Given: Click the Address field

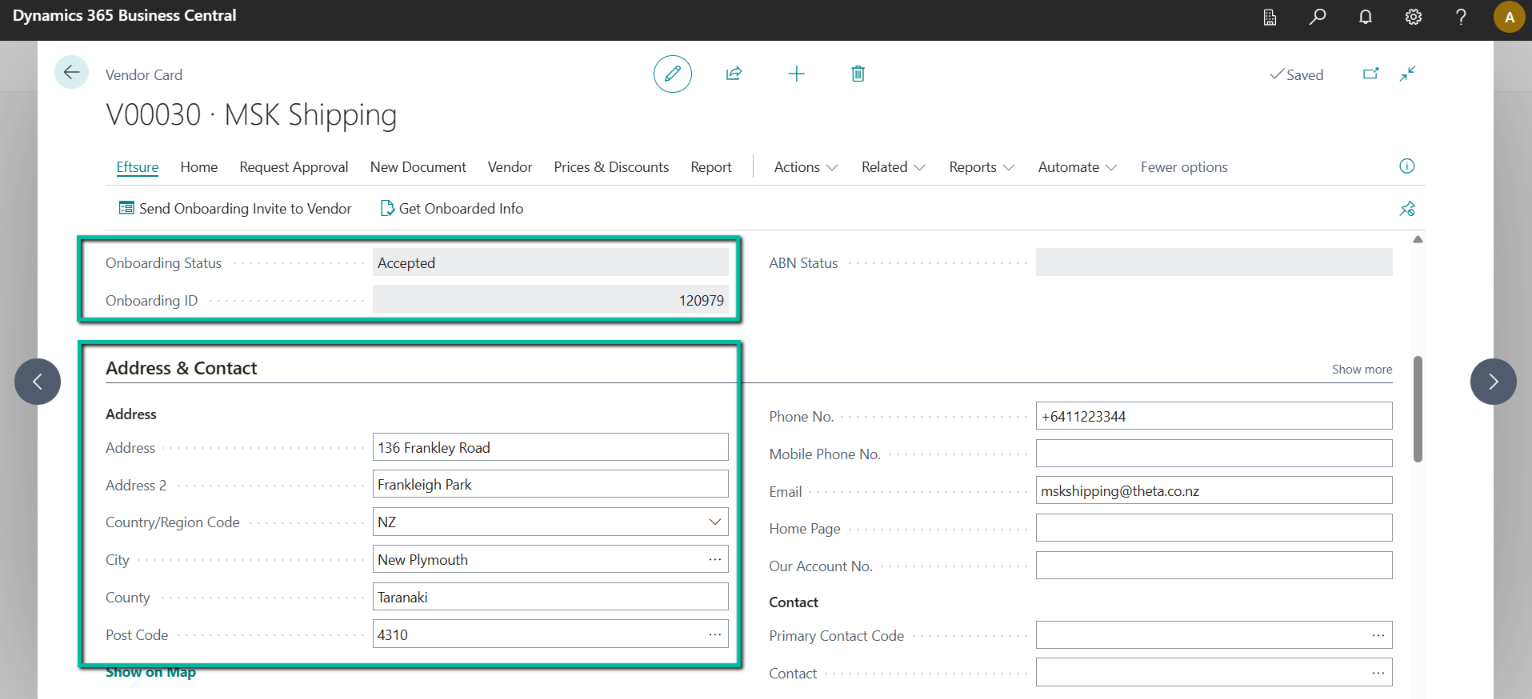Looking at the screenshot, I should 551,448.
